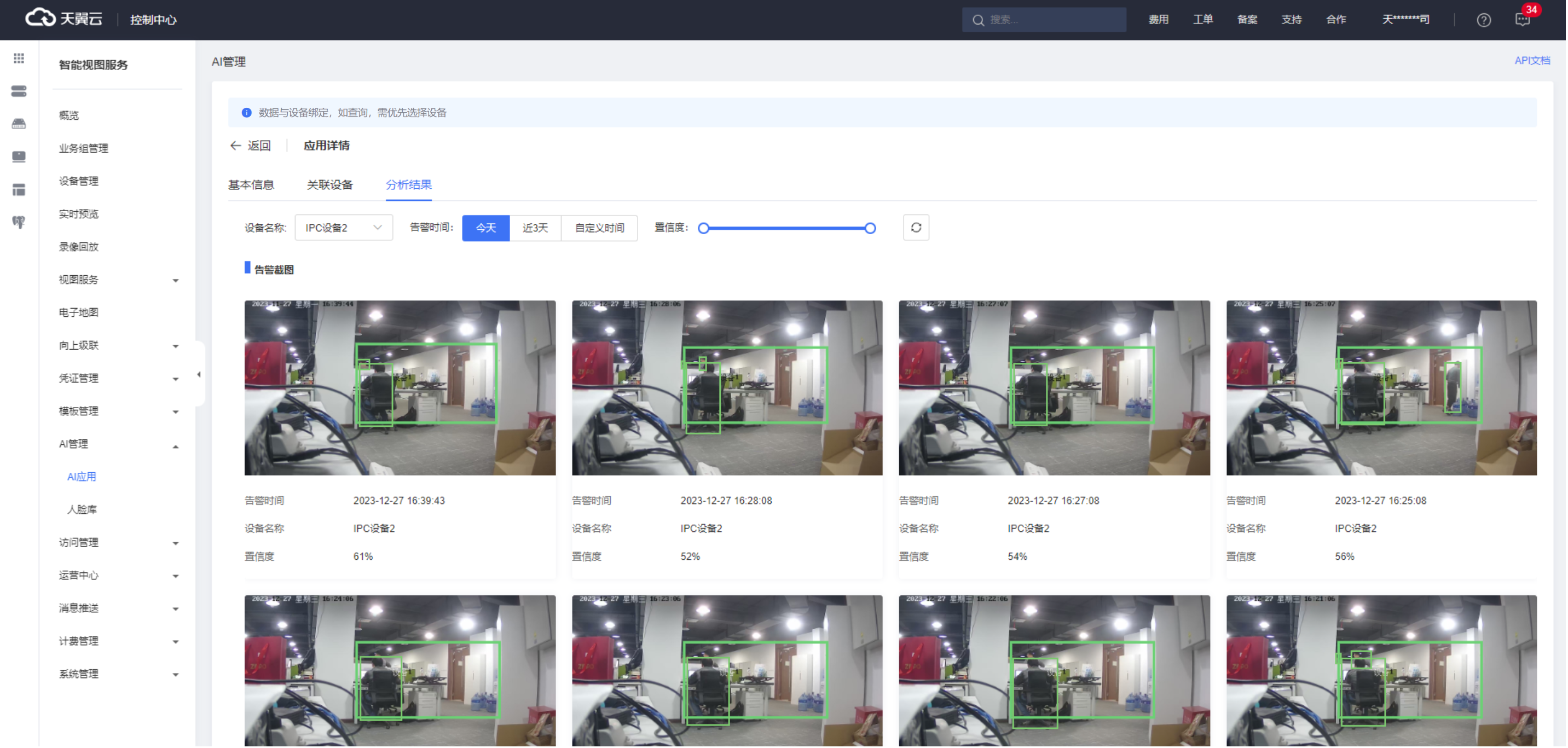Open the app grid menu icon
Screen dimensions: 1568x748
tap(19, 59)
